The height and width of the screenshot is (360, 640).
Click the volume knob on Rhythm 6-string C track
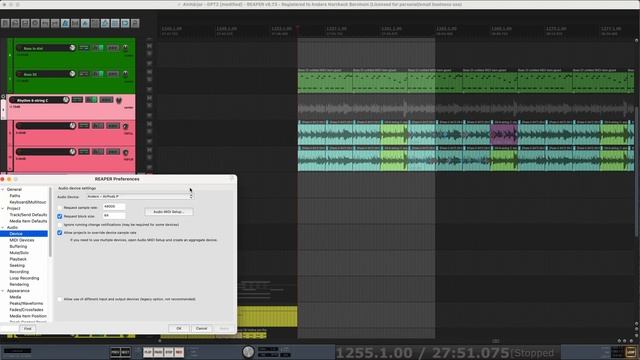coord(65,100)
